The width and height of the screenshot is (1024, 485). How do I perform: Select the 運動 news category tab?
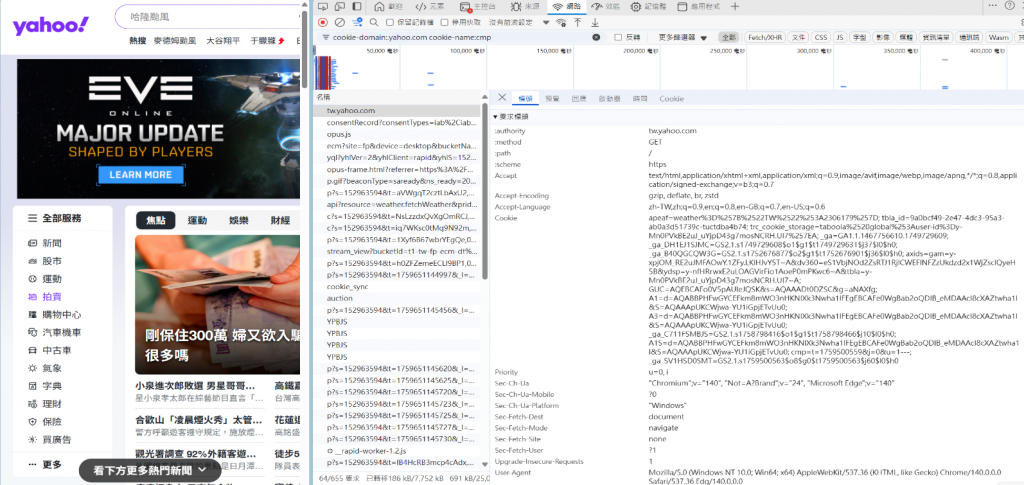(197, 221)
